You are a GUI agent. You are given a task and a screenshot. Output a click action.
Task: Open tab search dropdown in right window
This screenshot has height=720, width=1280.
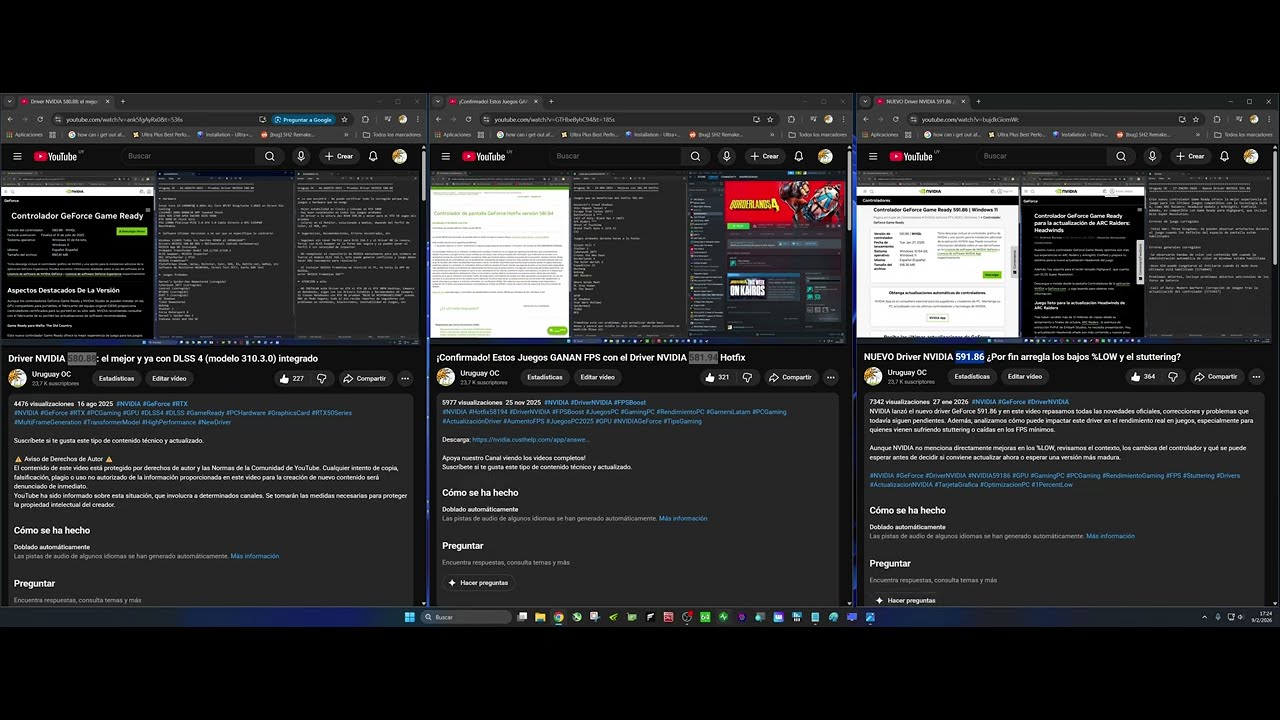coord(863,101)
